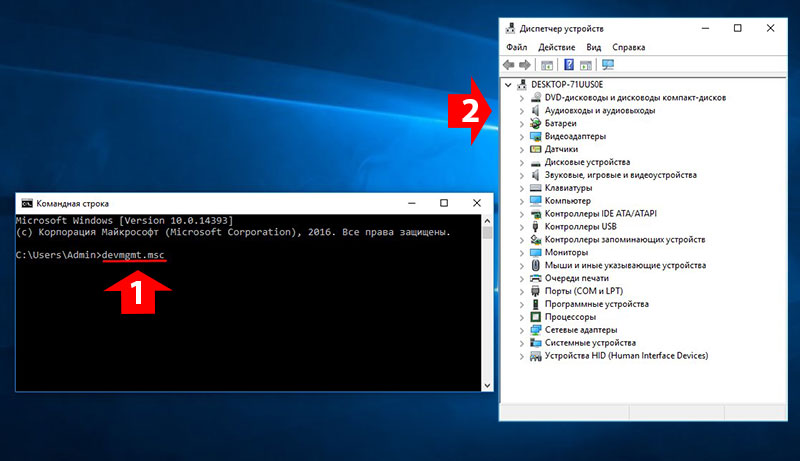Click the Forward arrow in Device Manager toolbar
Screen dimensions: 800x461
coord(524,65)
